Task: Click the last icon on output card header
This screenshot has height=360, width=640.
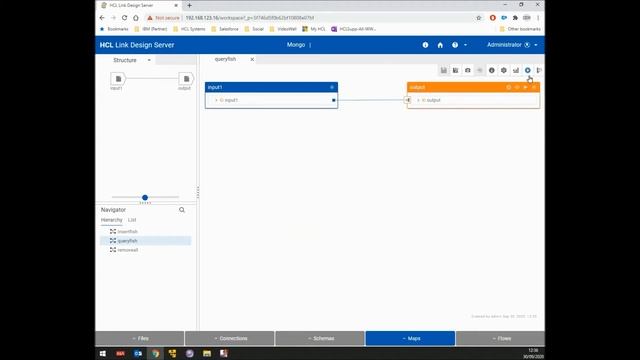Action: [534, 87]
